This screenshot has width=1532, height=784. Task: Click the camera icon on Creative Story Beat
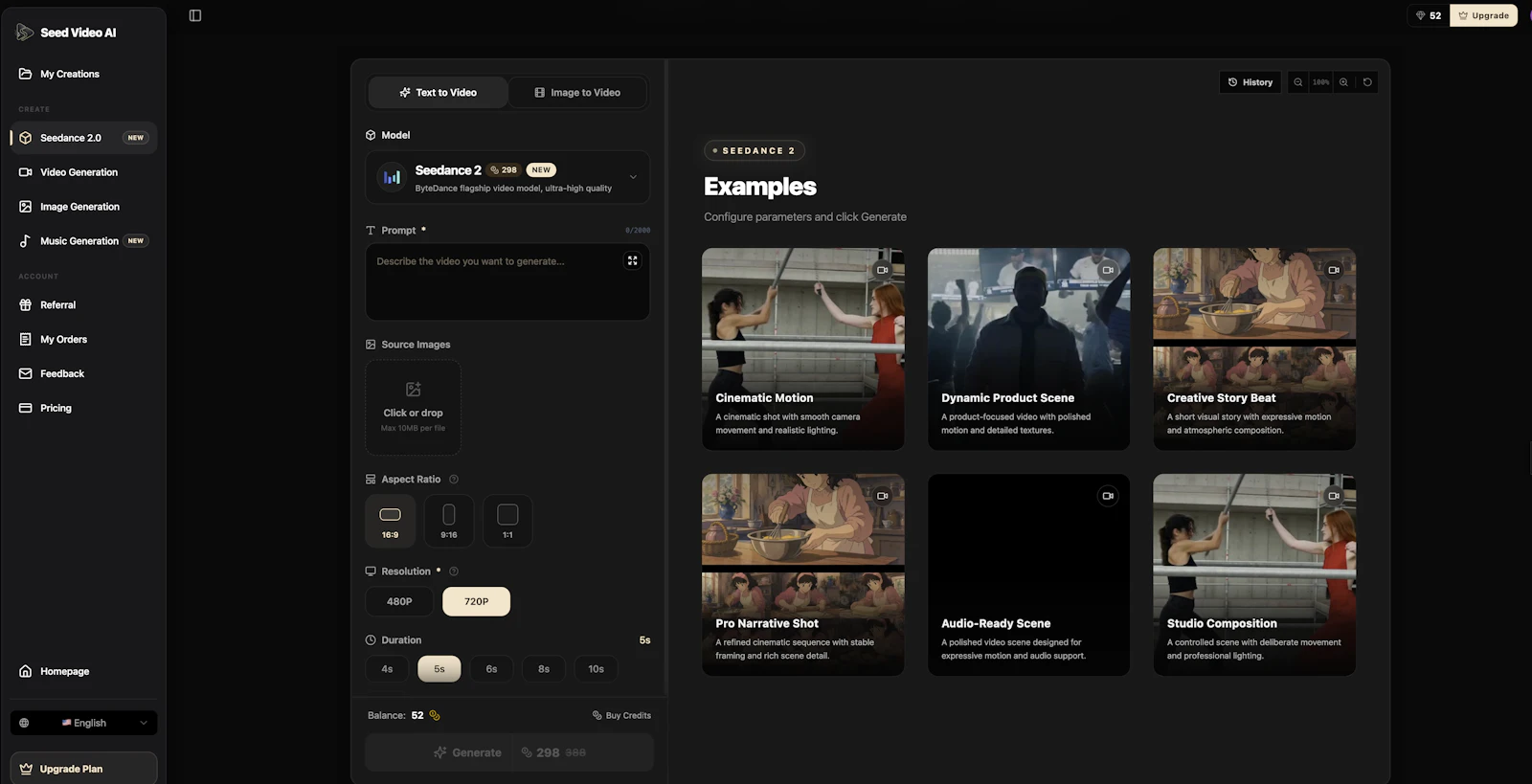(x=1334, y=270)
